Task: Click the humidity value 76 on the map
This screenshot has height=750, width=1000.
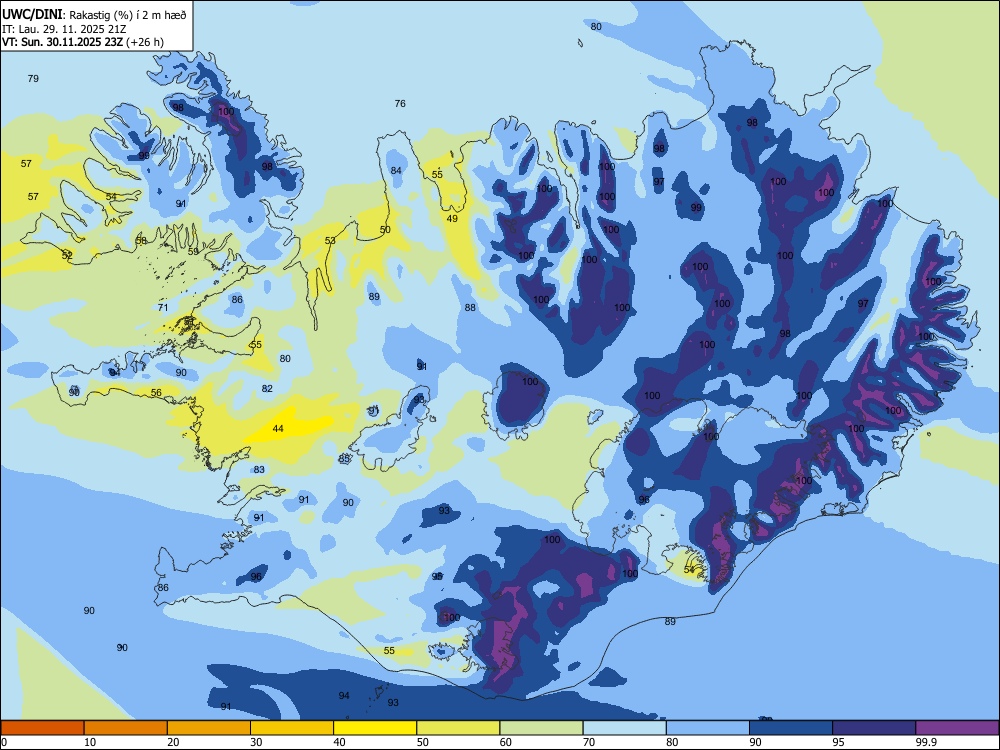Action: pos(400,103)
